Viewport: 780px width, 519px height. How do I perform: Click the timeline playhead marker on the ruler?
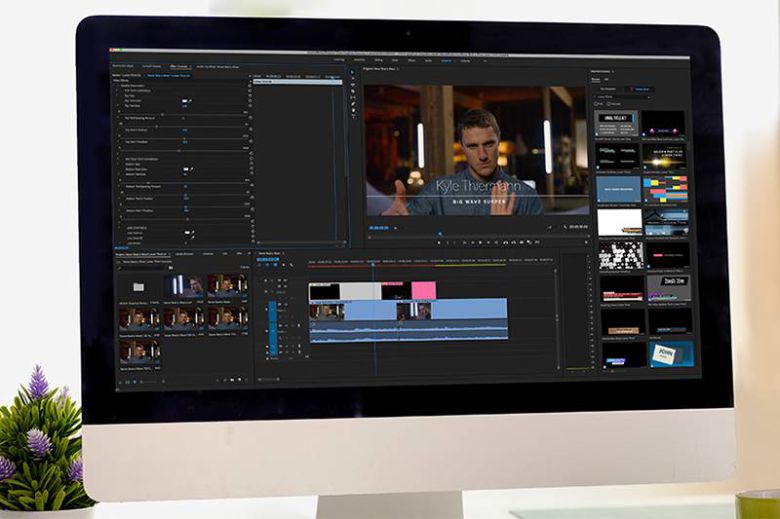coord(374,264)
